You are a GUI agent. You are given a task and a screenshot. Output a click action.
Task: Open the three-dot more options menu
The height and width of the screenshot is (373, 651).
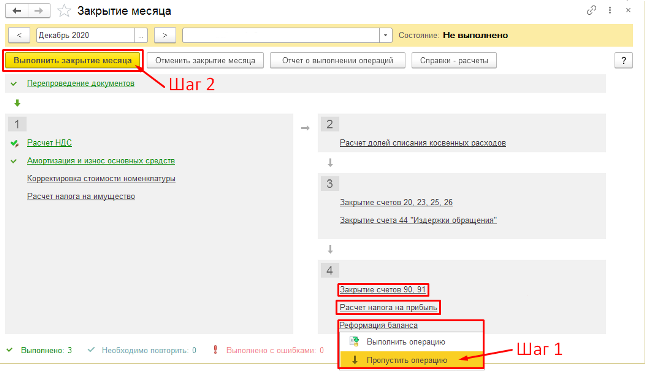[609, 10]
